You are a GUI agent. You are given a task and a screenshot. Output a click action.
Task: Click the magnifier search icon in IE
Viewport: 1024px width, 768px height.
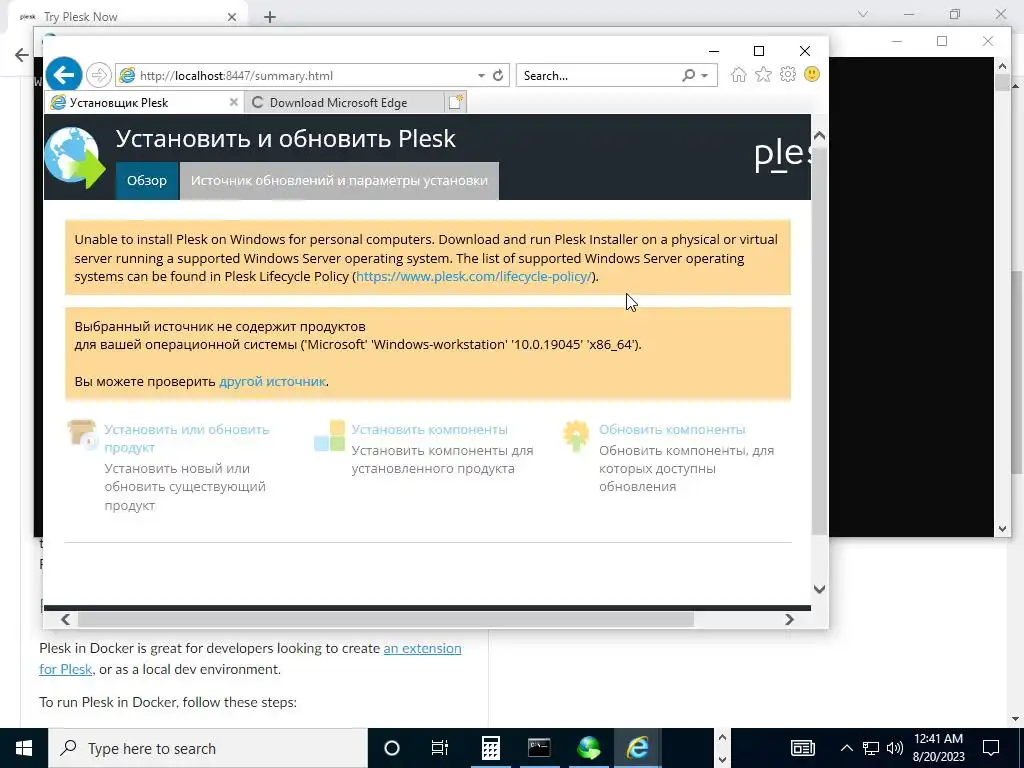[x=688, y=76]
